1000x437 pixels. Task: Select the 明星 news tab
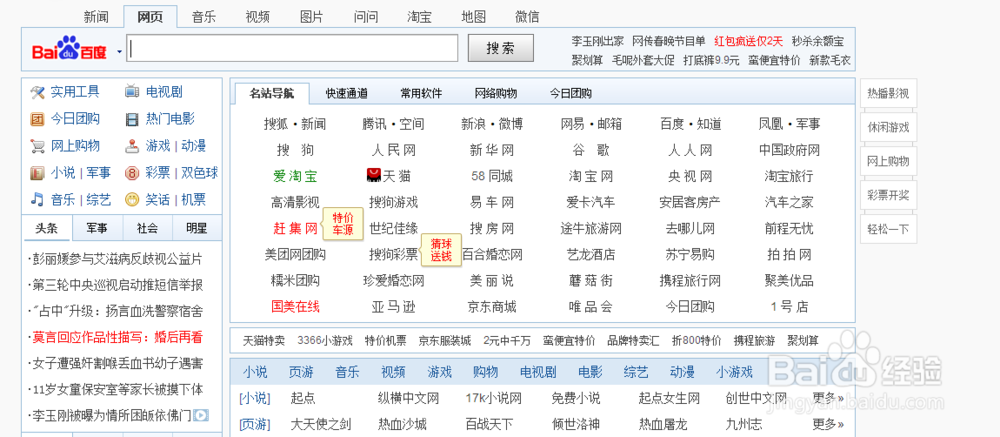point(196,228)
